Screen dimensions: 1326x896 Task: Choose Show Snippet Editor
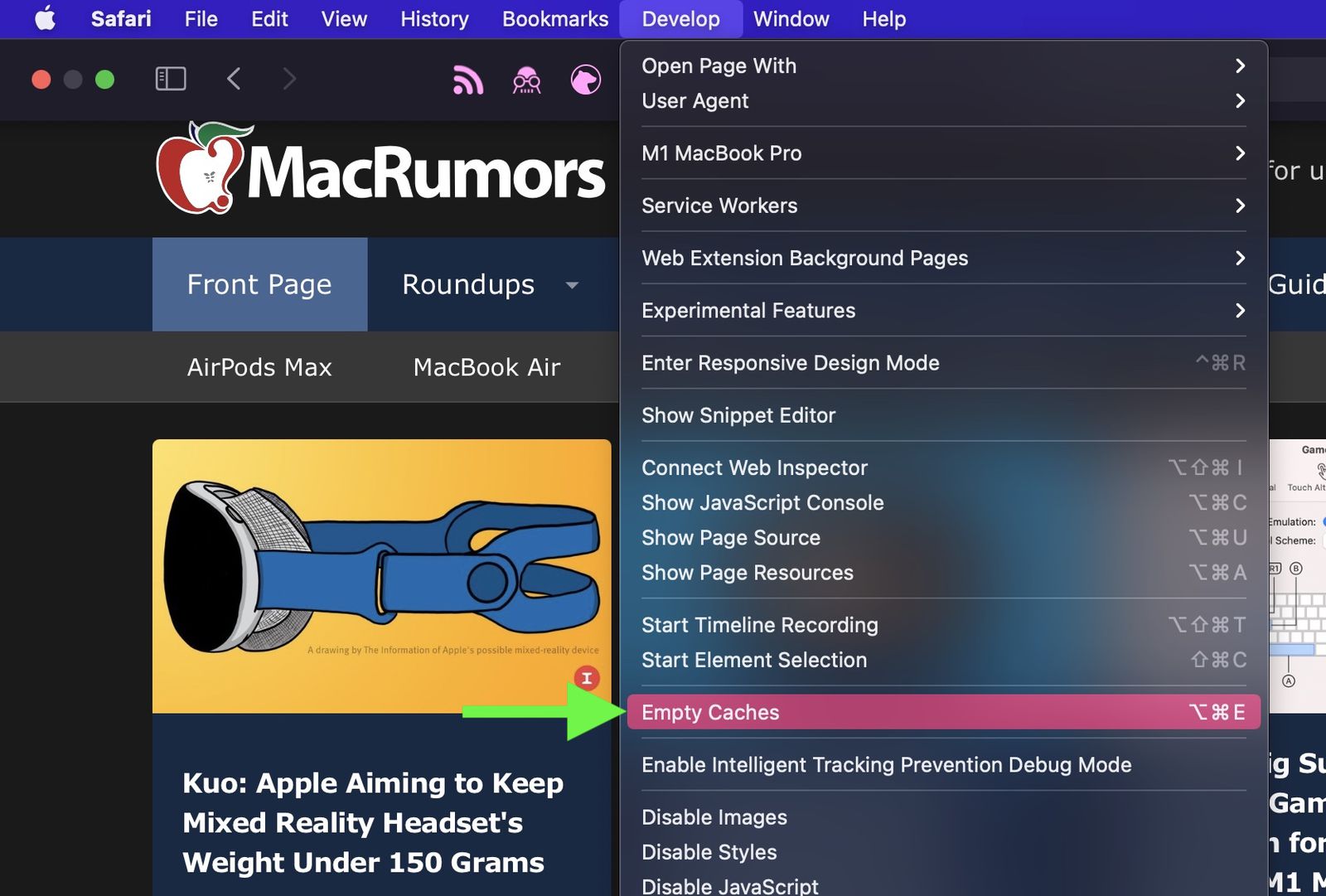(x=944, y=415)
